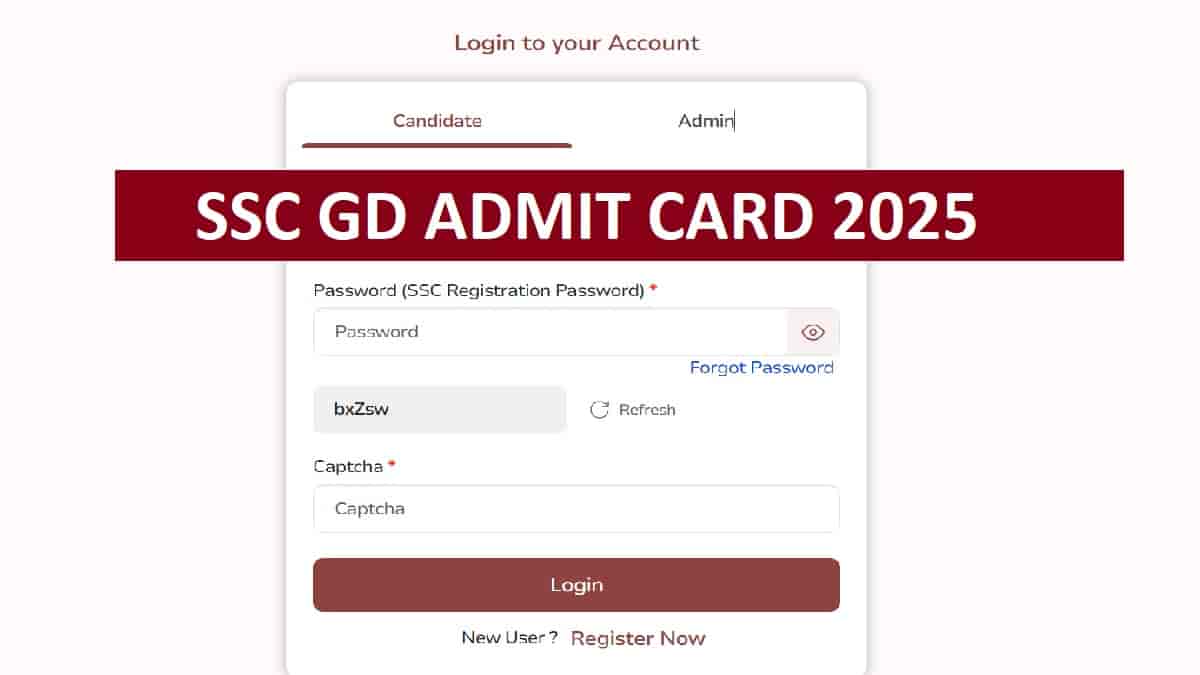Click the required asterisk next to Captcha label
1200x675 pixels.
pyautogui.click(x=392, y=465)
